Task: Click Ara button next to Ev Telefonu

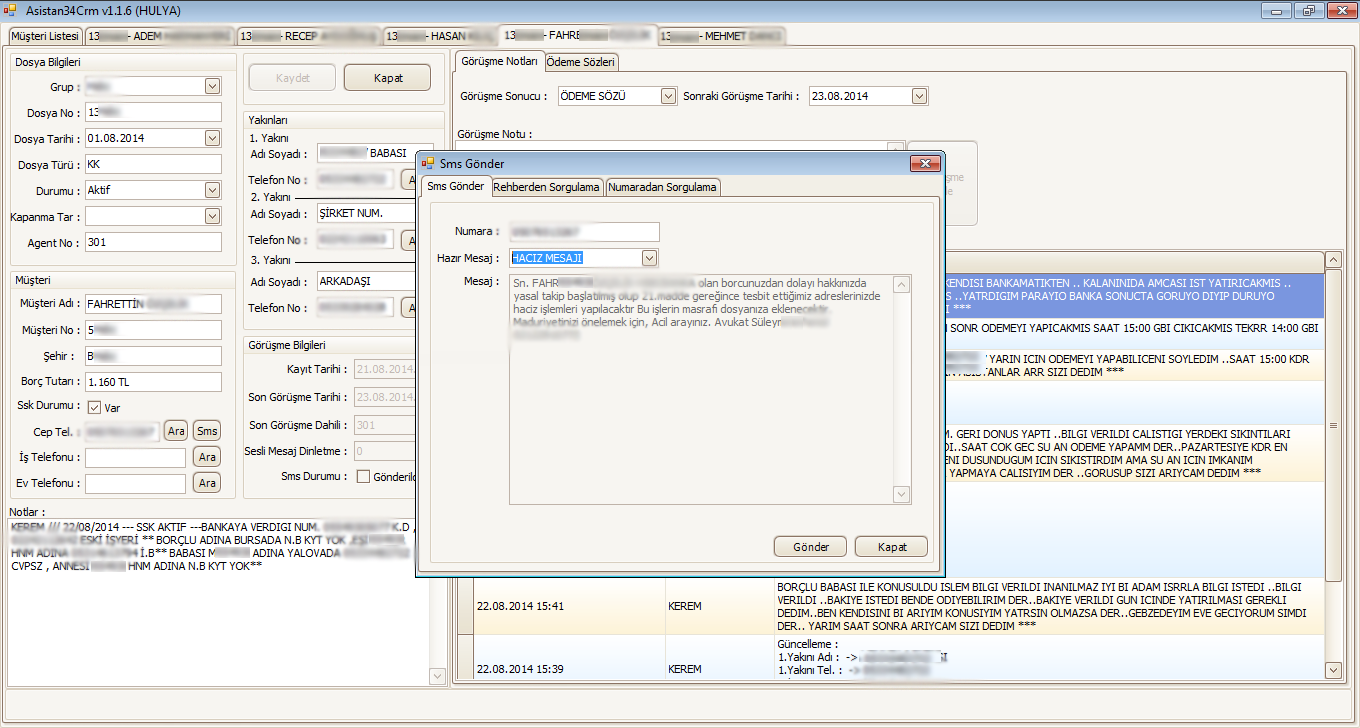Action: click(207, 483)
